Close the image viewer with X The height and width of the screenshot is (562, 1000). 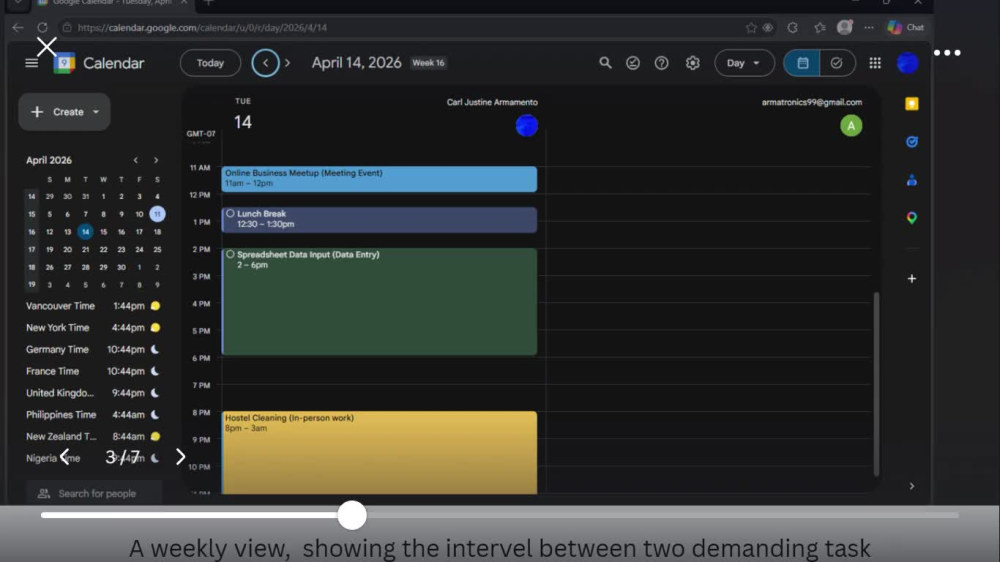47,47
